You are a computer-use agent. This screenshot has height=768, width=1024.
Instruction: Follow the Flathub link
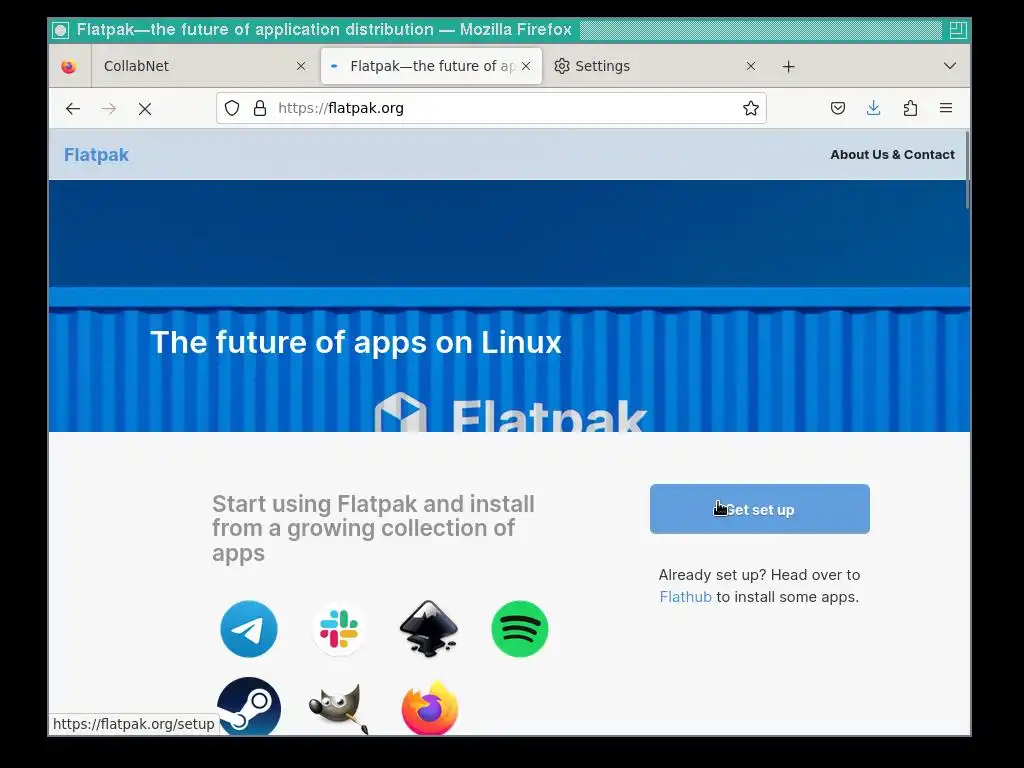coord(685,597)
